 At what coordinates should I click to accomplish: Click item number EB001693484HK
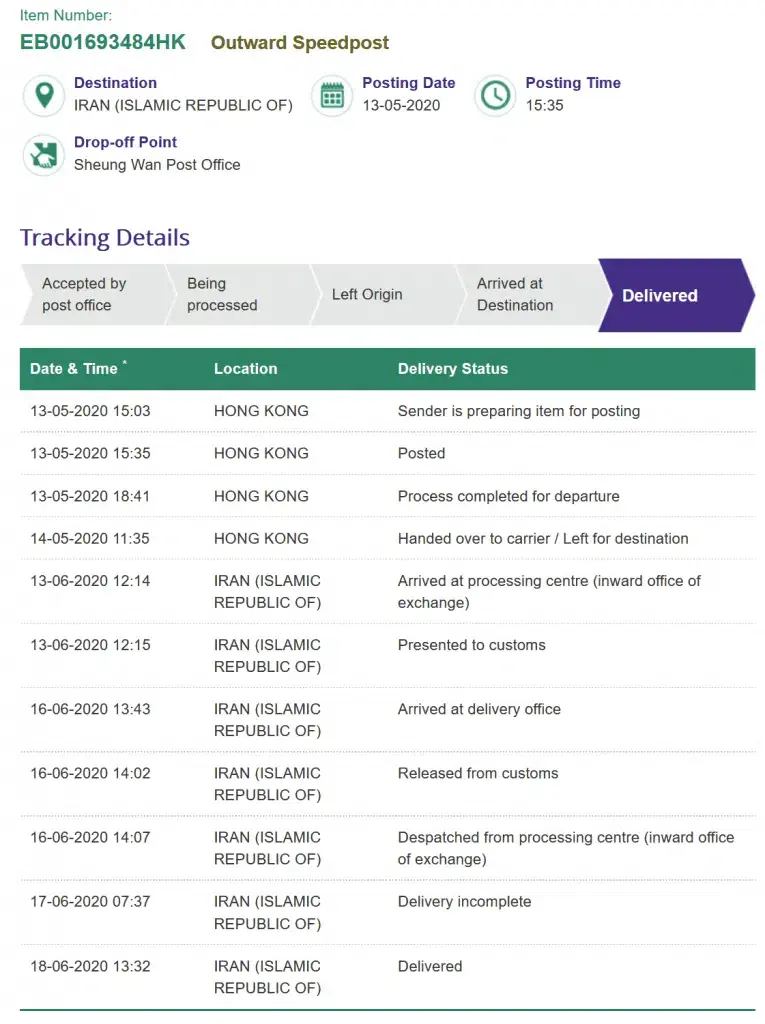coord(103,42)
